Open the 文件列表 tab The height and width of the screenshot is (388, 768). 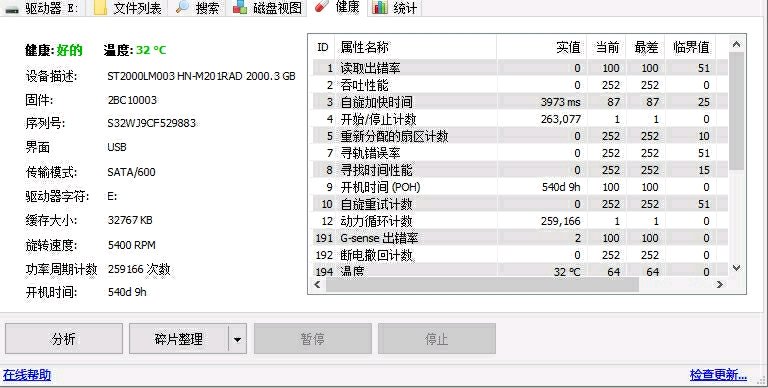pyautogui.click(x=126, y=8)
